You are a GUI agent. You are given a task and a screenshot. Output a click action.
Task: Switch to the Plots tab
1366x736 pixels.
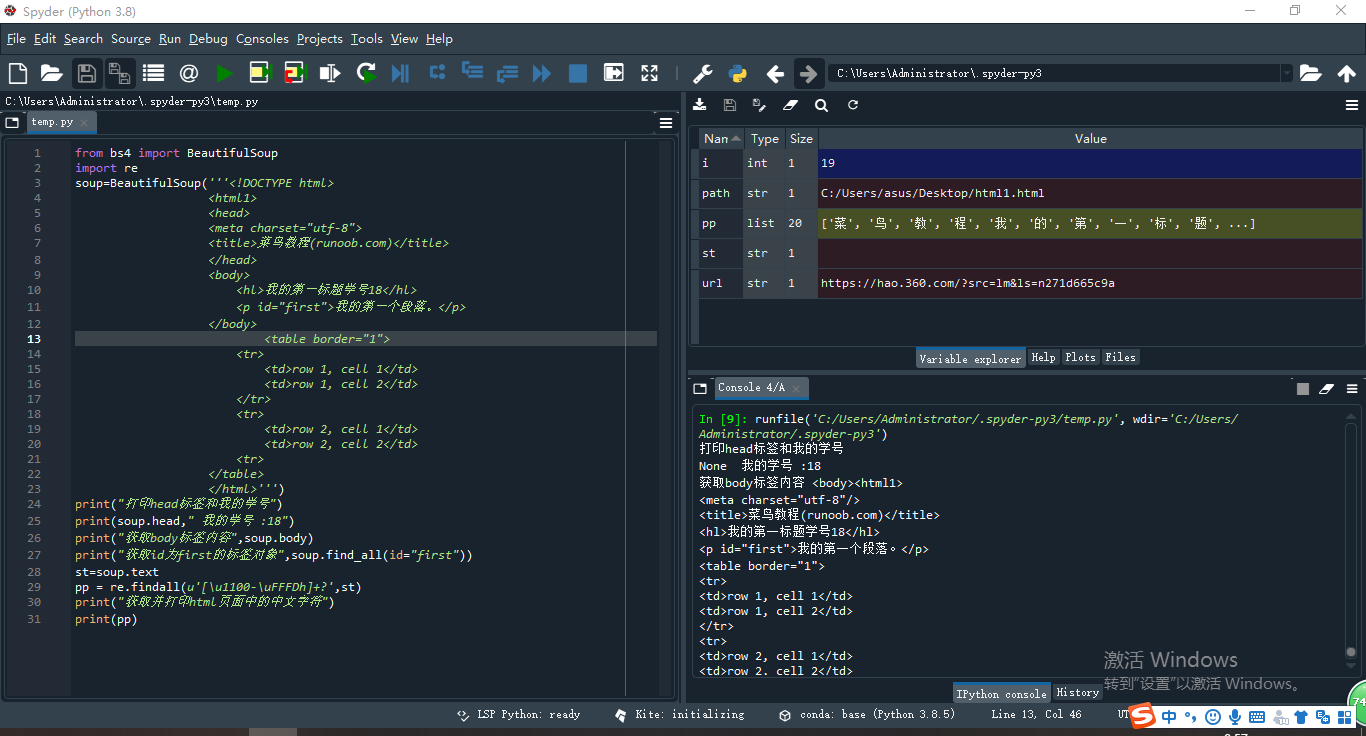point(1080,357)
